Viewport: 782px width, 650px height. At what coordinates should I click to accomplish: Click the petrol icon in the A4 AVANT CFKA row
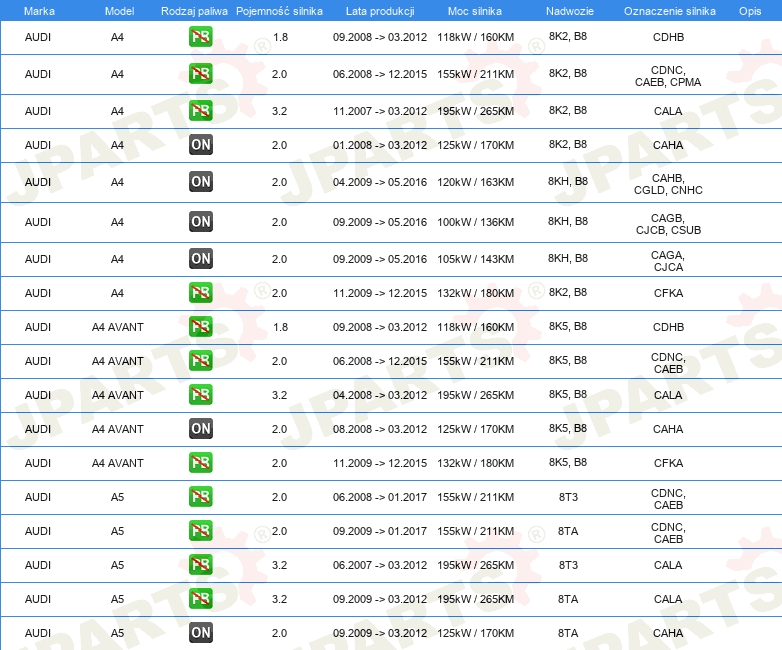click(x=200, y=462)
